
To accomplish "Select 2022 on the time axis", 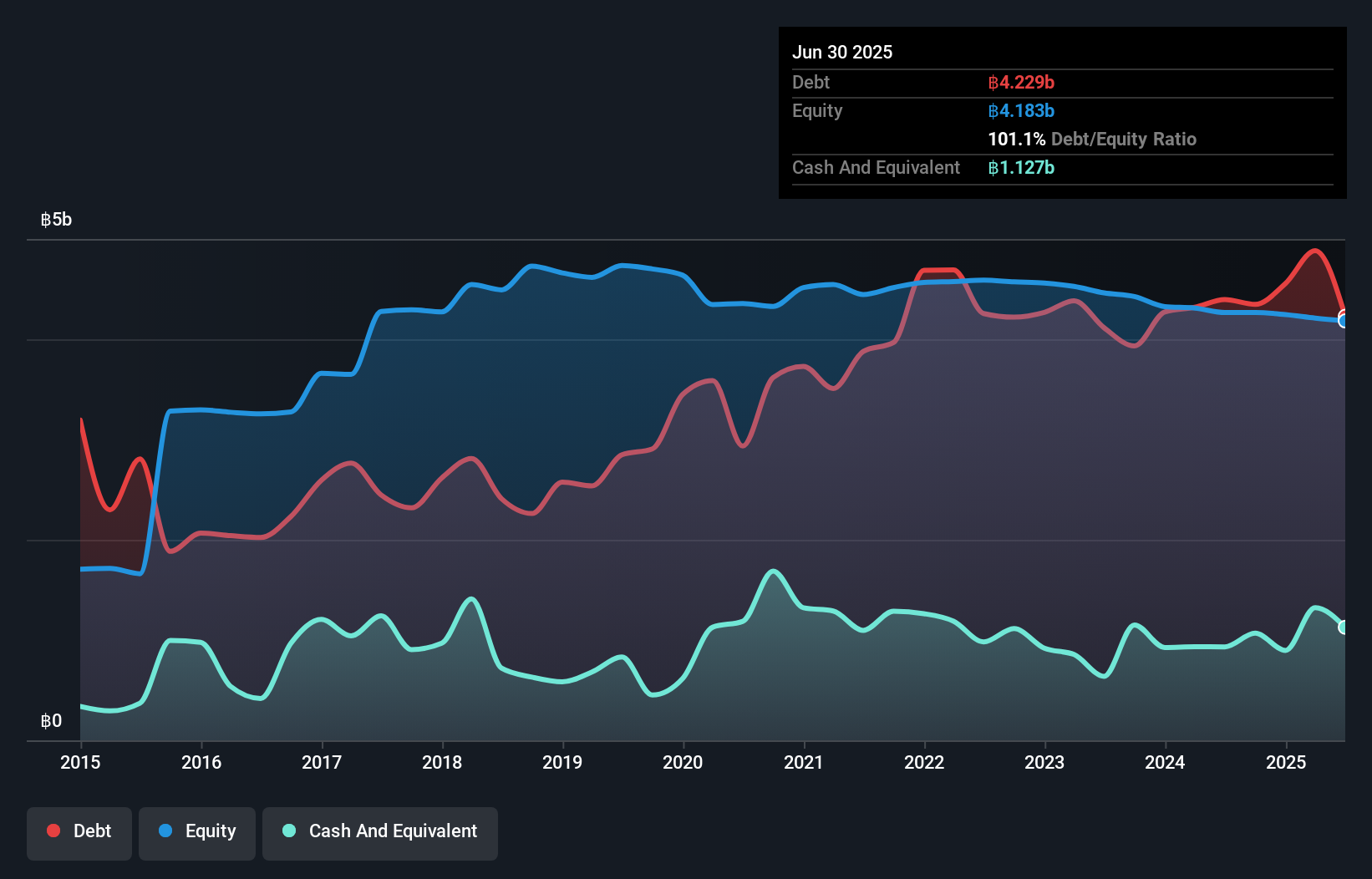I will [x=924, y=762].
